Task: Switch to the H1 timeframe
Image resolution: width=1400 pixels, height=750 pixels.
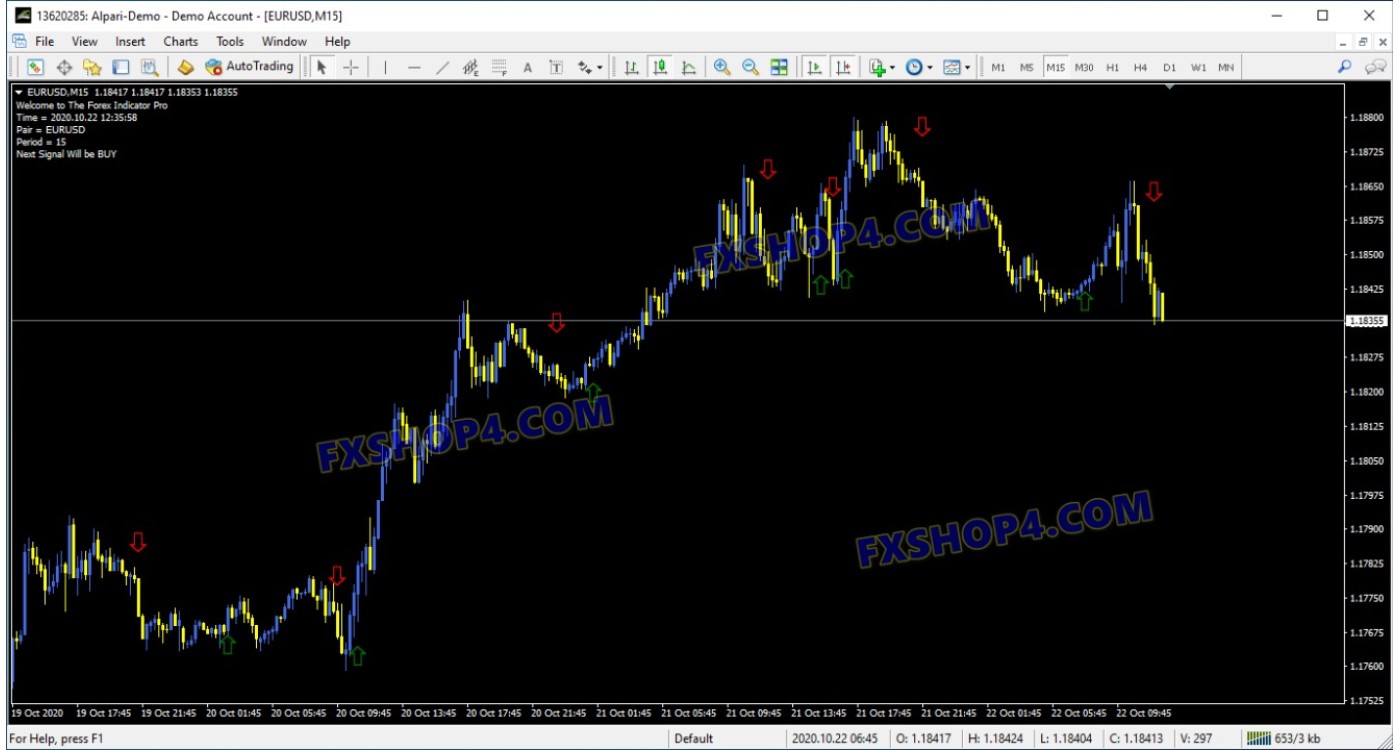Action: click(x=1113, y=67)
